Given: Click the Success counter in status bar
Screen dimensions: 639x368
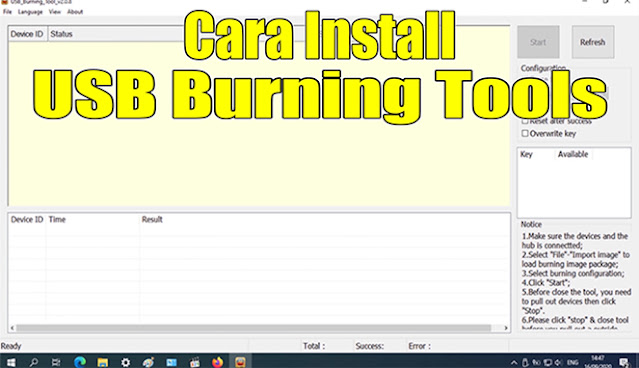Looking at the screenshot, I should 370,346.
